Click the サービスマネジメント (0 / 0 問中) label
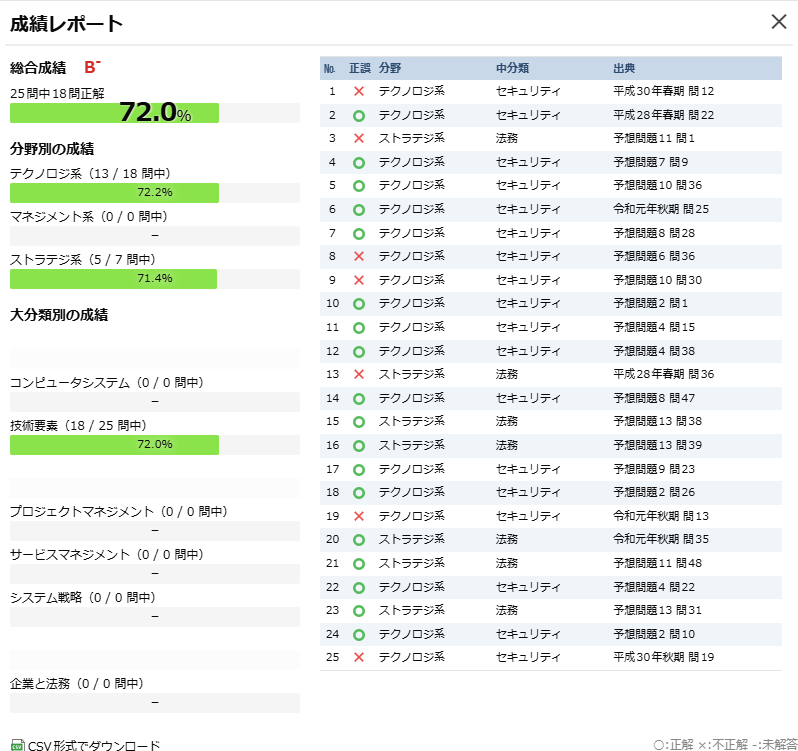This screenshot has height=751, width=798. 107,554
